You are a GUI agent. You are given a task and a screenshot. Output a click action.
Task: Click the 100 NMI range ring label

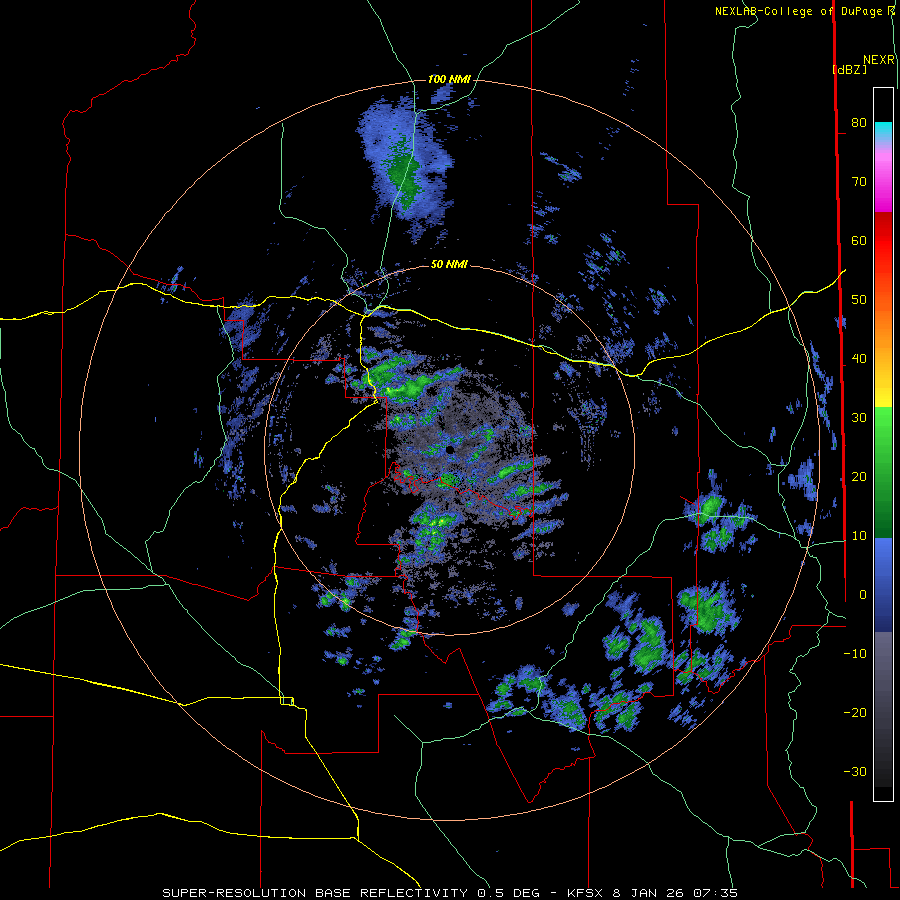click(449, 79)
